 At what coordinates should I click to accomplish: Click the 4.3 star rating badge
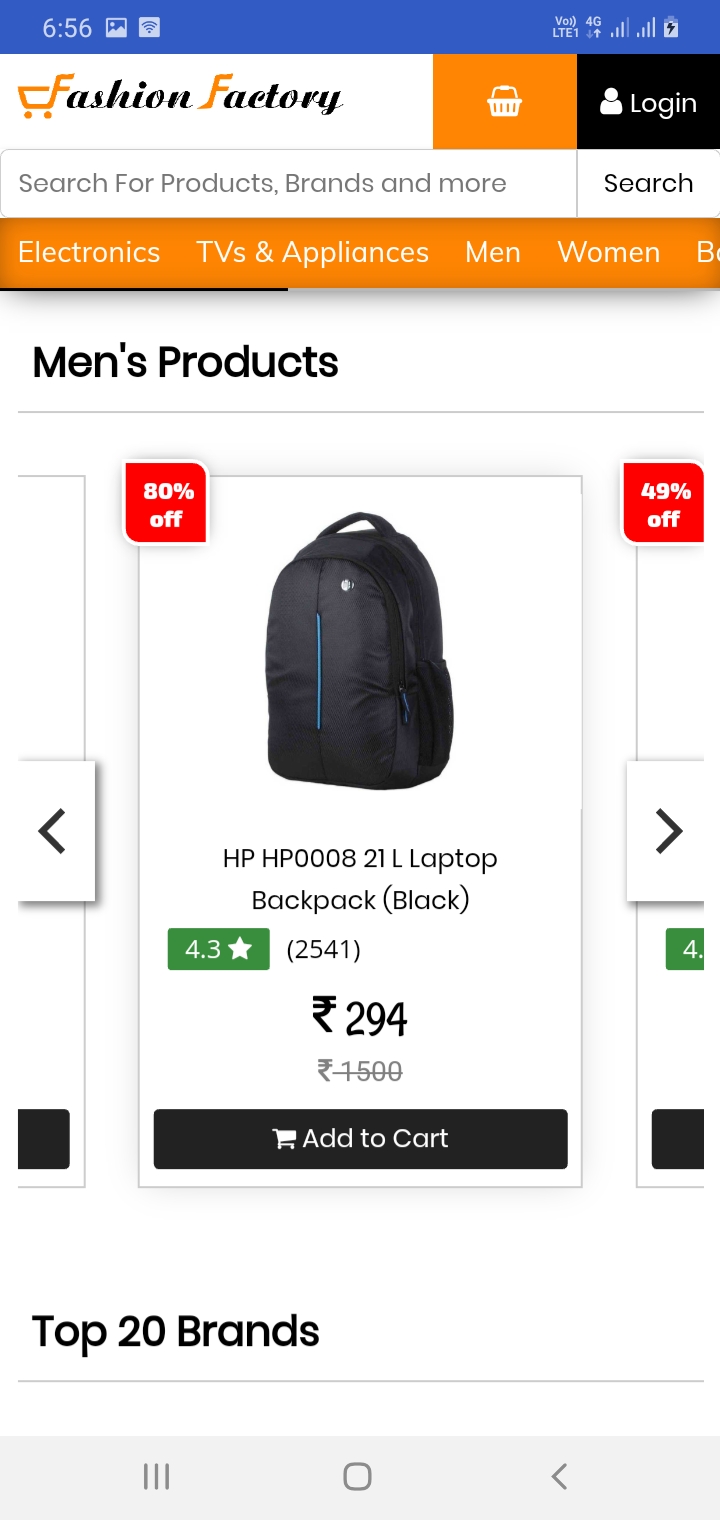tap(218, 949)
